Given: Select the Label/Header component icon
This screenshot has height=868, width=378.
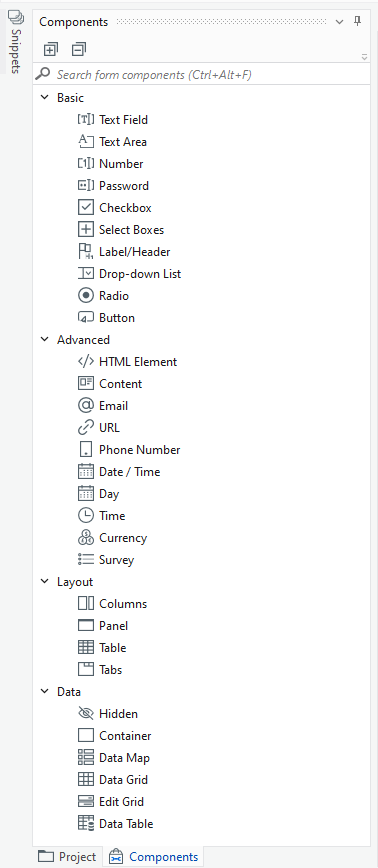Looking at the screenshot, I should click(x=86, y=252).
